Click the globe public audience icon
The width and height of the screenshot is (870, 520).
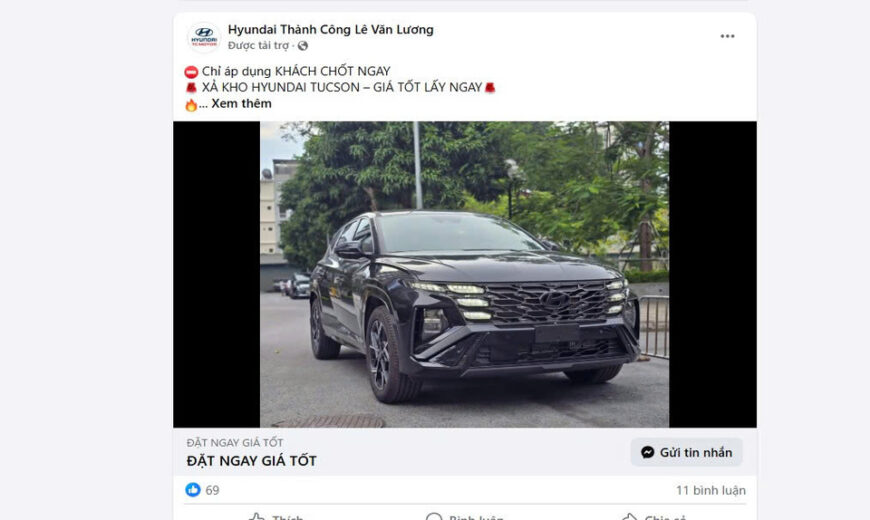302,46
